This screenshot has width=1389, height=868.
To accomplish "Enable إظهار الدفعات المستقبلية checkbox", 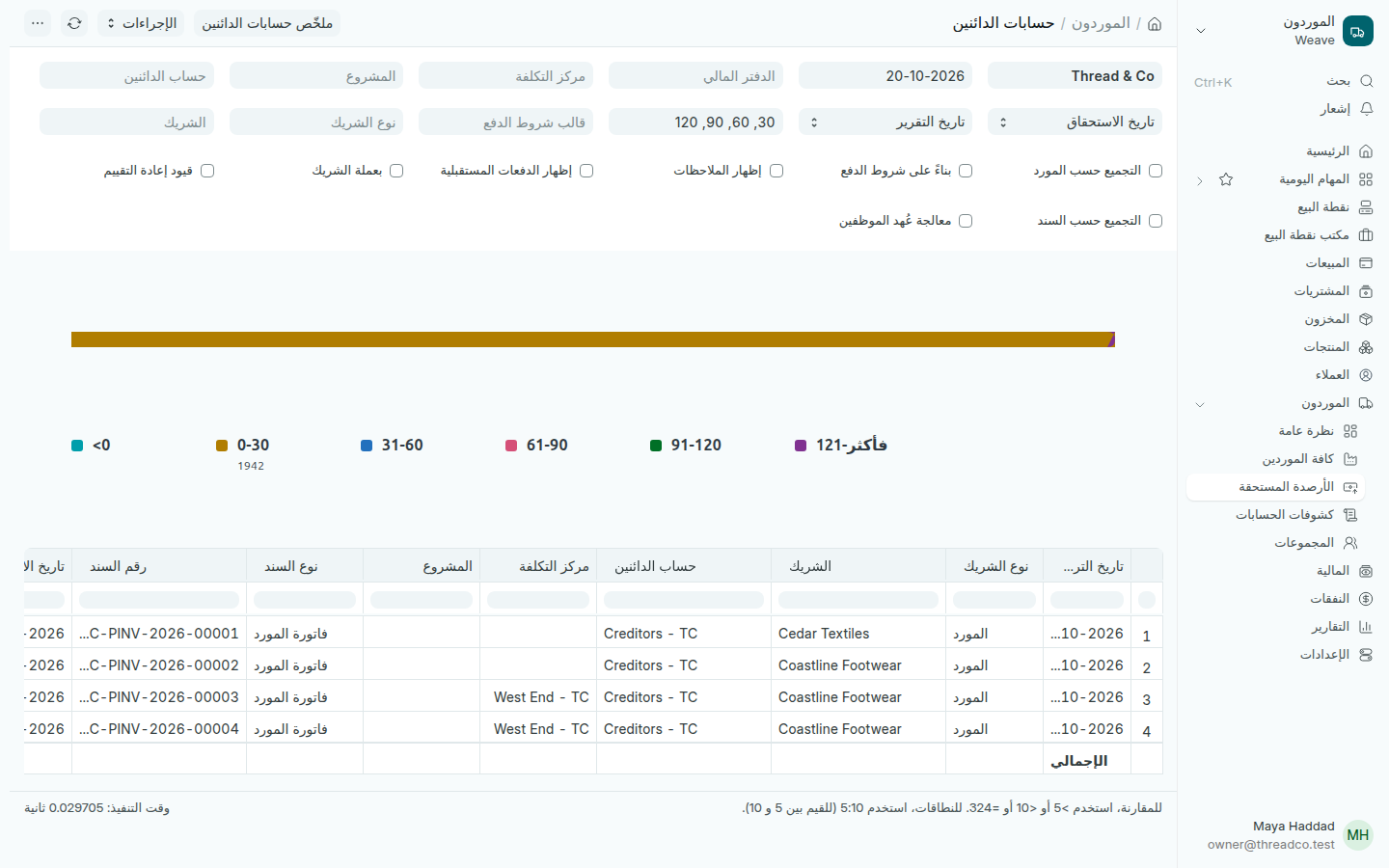I will pyautogui.click(x=586, y=171).
